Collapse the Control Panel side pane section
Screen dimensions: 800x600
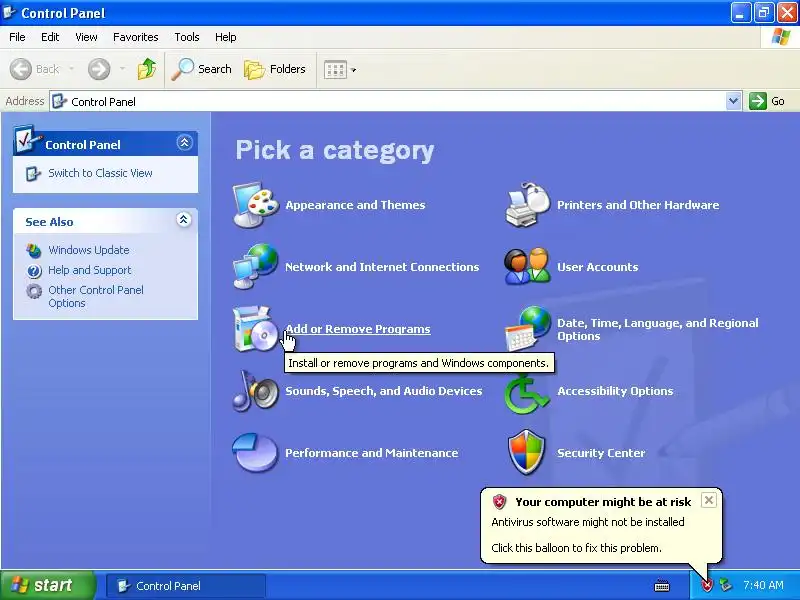(185, 142)
